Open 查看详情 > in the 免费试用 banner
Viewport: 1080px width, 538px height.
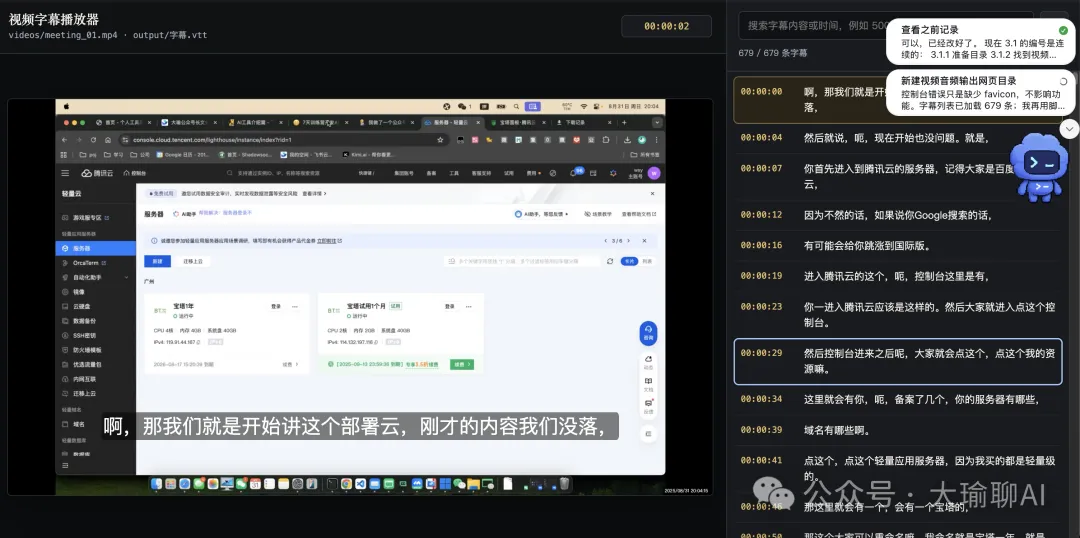tap(313, 194)
